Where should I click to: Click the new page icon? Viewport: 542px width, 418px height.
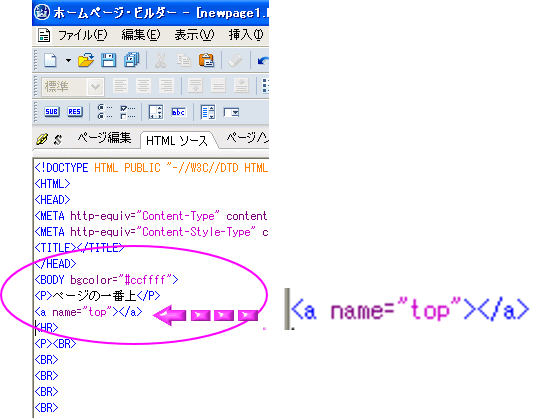[x=50, y=61]
